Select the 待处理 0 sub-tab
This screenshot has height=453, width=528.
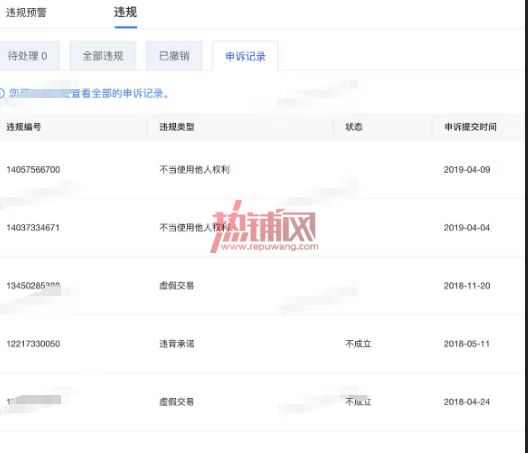28,56
